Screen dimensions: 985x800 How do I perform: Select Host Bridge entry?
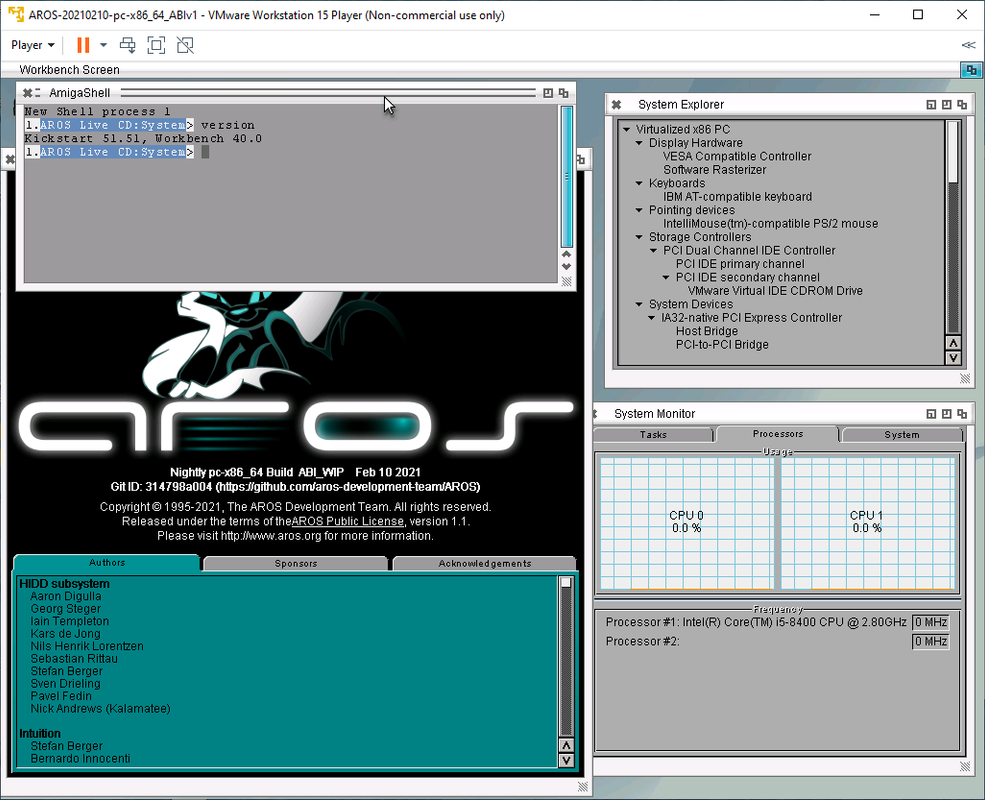point(707,331)
